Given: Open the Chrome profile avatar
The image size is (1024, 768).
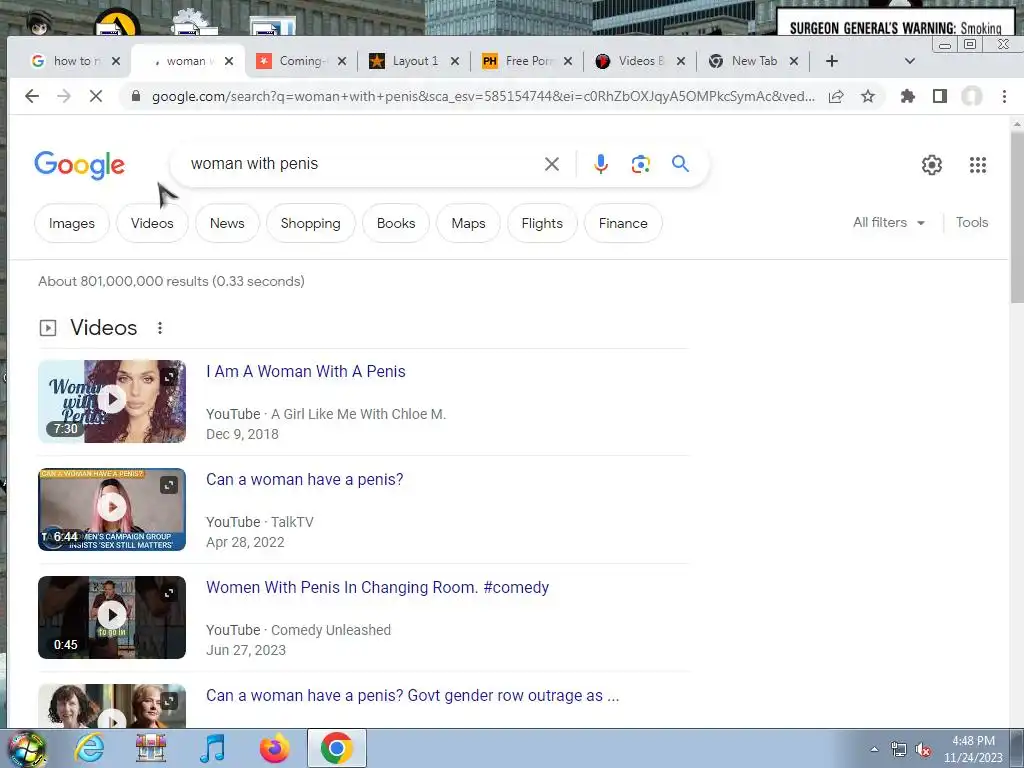Looking at the screenshot, I should pyautogui.click(x=971, y=97).
